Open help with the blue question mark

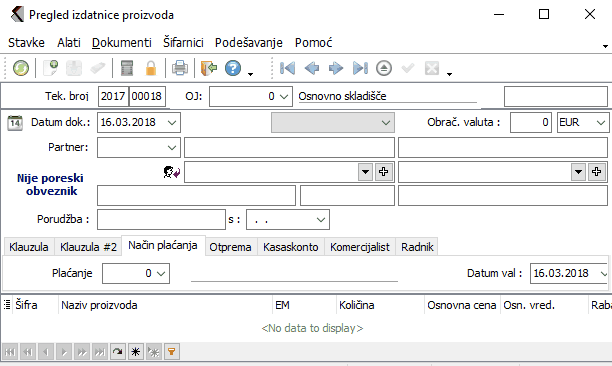coord(233,68)
